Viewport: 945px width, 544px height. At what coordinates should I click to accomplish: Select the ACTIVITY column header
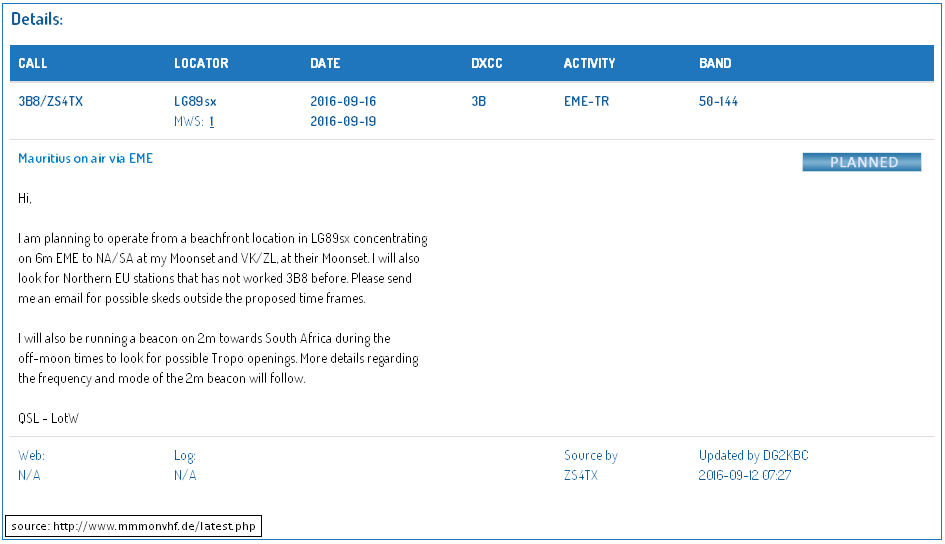pos(589,63)
